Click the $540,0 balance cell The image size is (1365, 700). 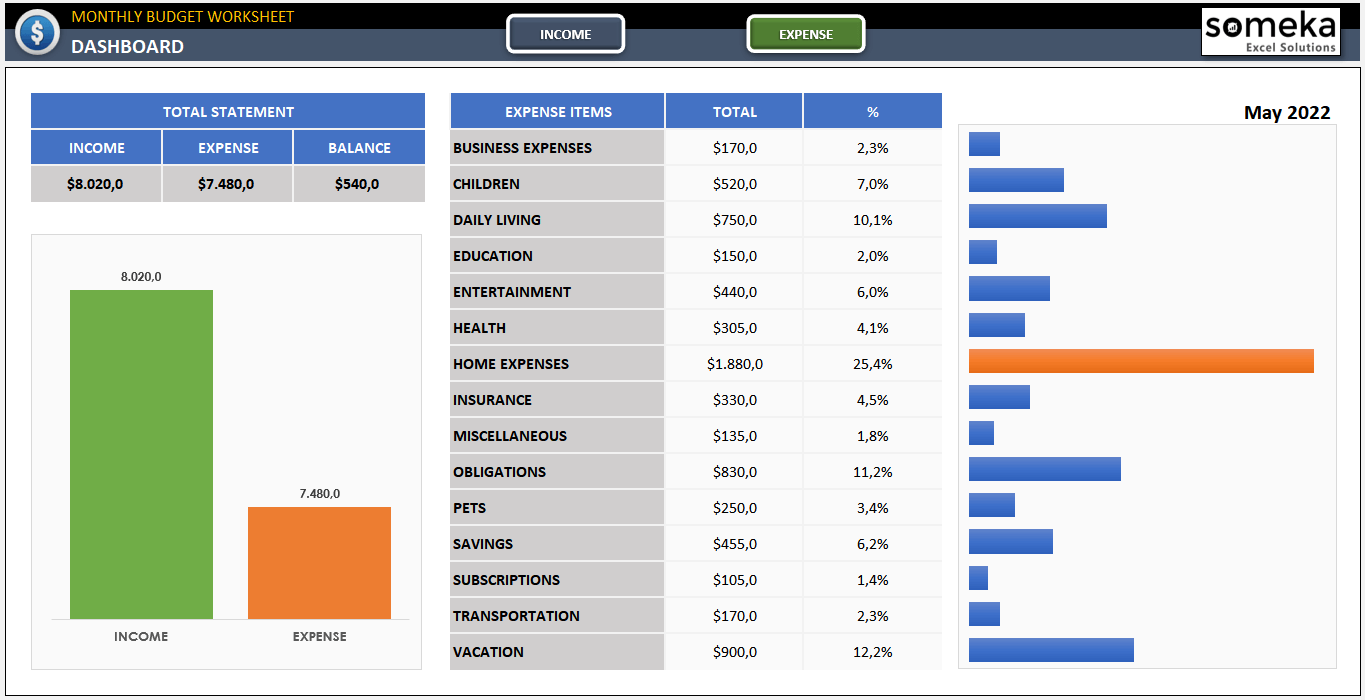click(359, 184)
